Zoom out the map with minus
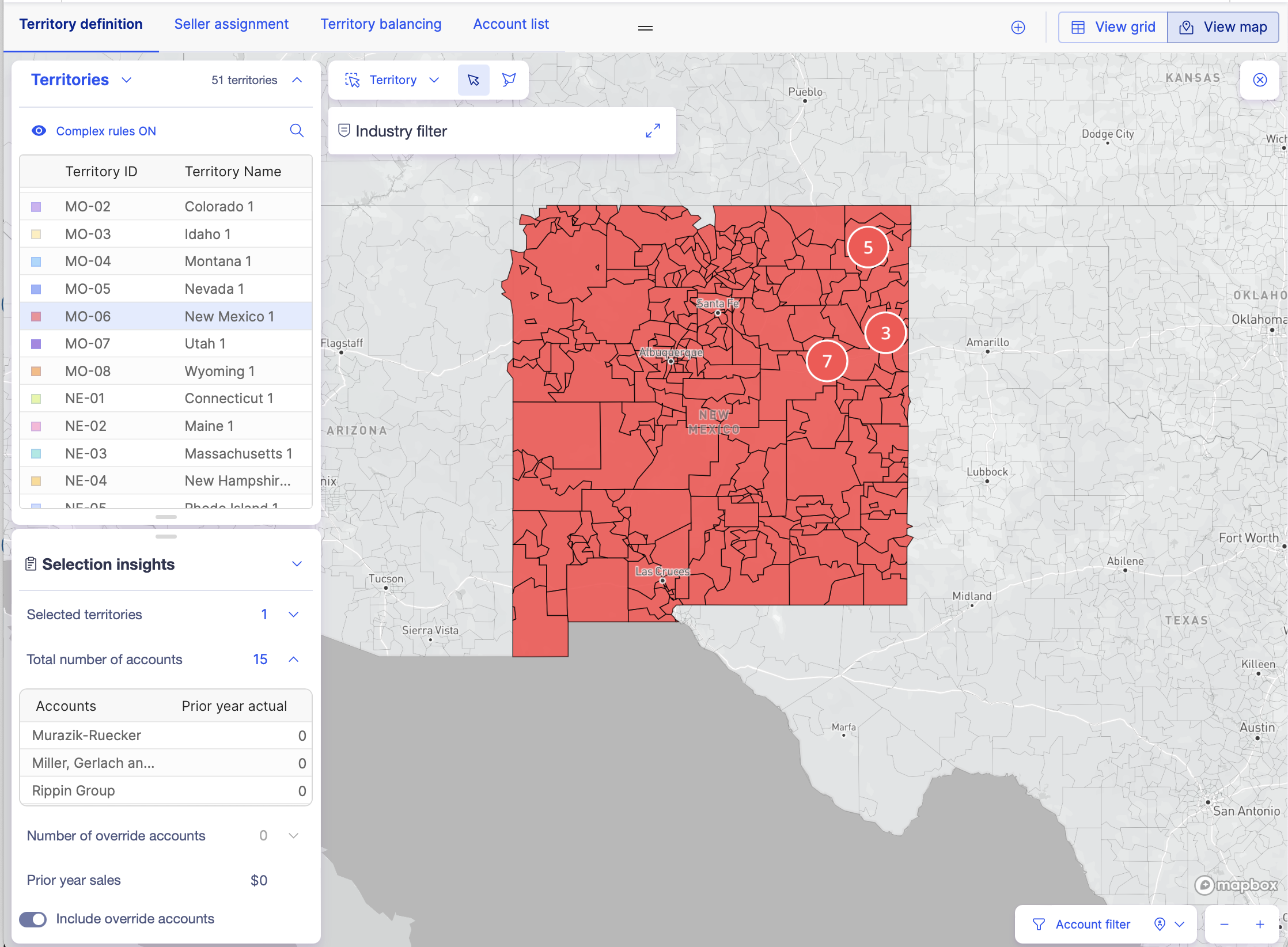This screenshot has height=947, width=1288. 1224,924
